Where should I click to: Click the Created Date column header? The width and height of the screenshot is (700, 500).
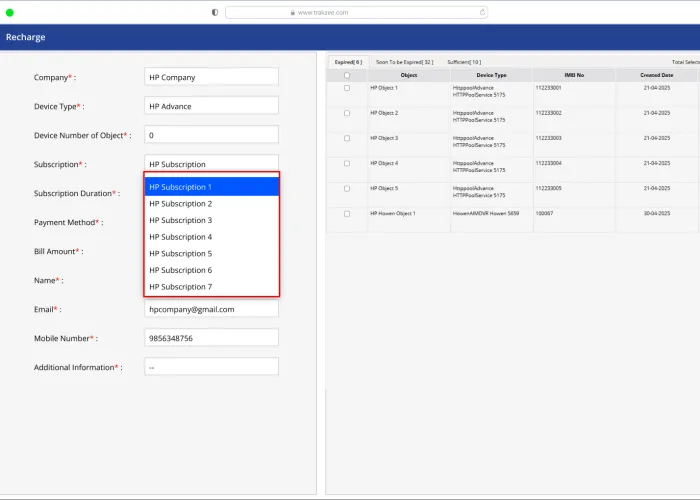656,75
